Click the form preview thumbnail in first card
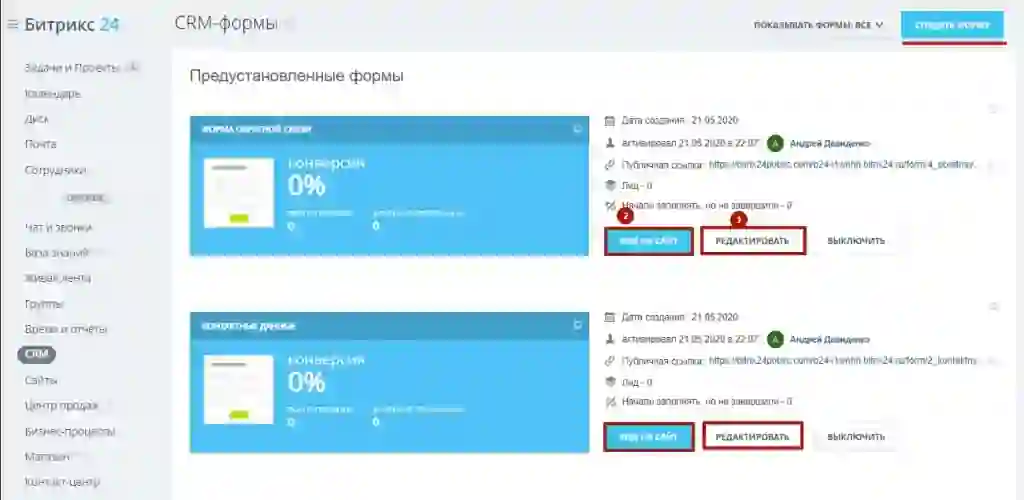This screenshot has width=1024, height=500. 238,193
